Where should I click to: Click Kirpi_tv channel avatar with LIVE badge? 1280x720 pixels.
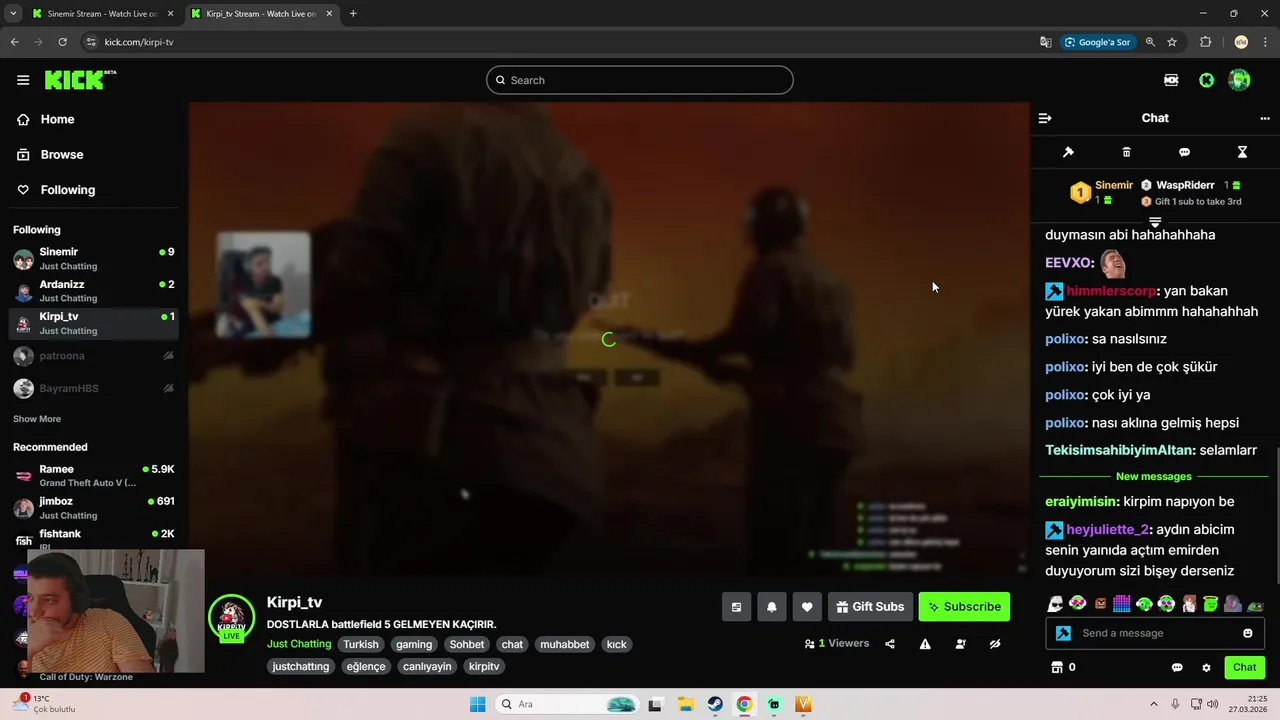point(231,617)
